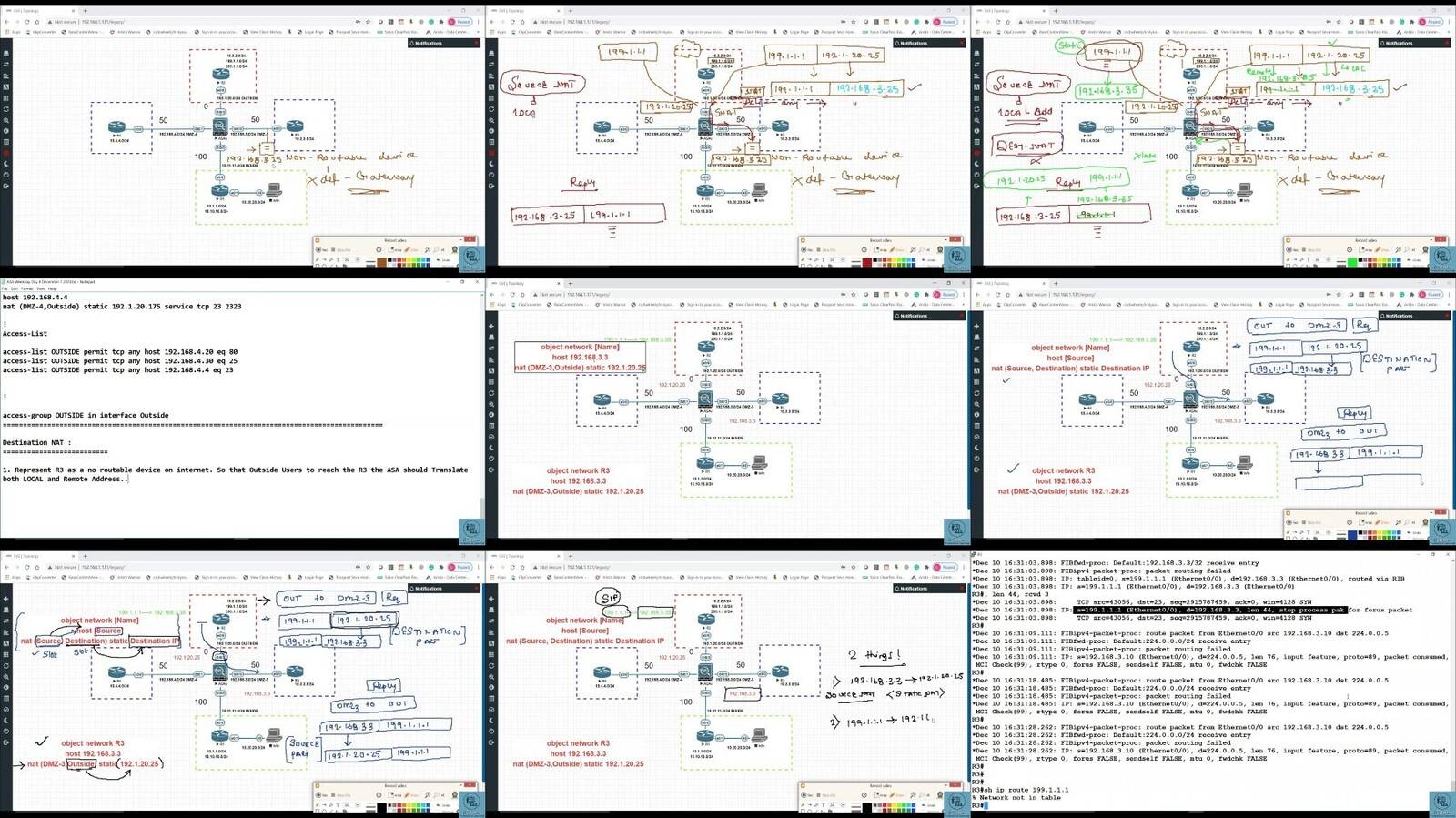This screenshot has height=818, width=1456.
Task: Click the 'host 192.168.4.4' line in Notepad
Action: tap(35, 298)
